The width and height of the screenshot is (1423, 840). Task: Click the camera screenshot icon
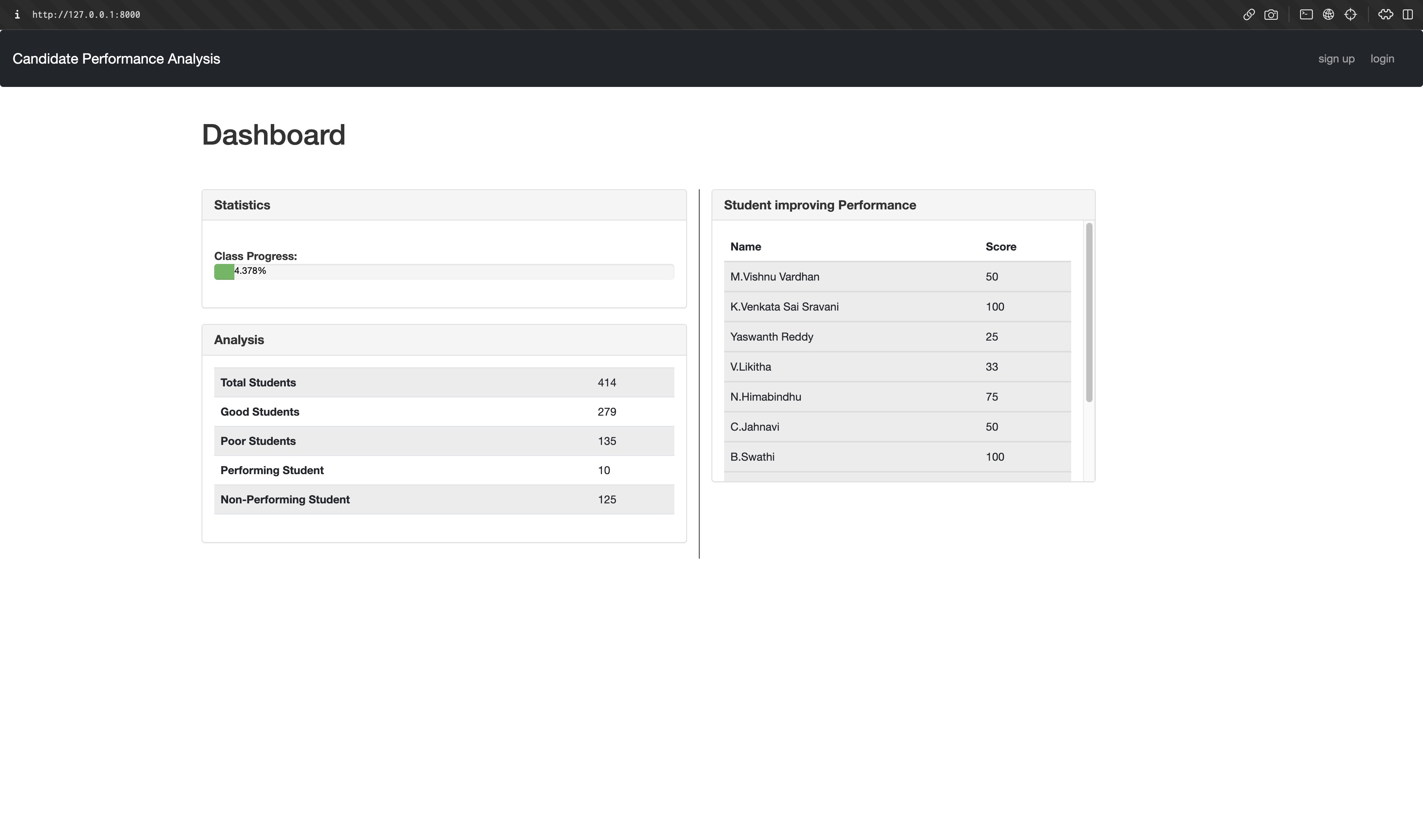pos(1271,15)
